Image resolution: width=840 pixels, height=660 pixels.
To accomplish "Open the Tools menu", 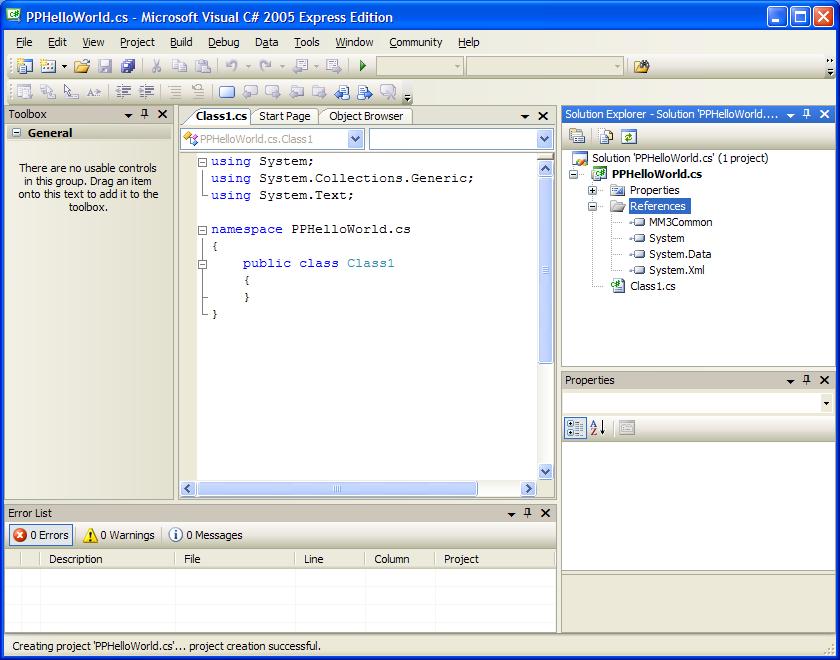I will click(x=306, y=42).
